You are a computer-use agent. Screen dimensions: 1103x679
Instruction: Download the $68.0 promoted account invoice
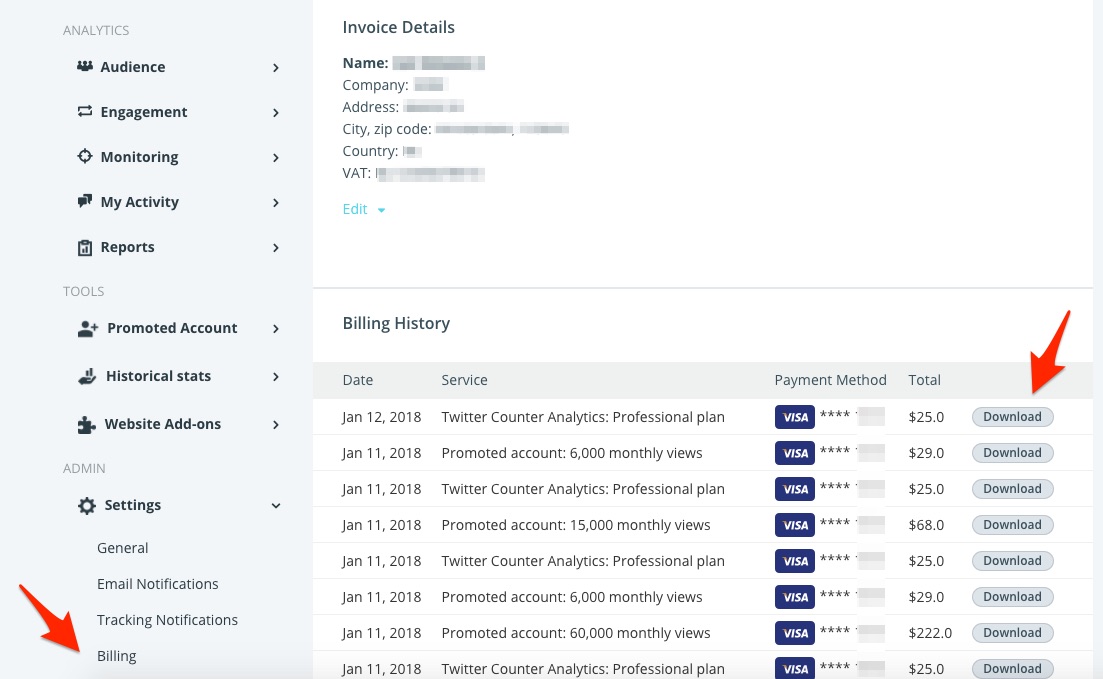1012,525
